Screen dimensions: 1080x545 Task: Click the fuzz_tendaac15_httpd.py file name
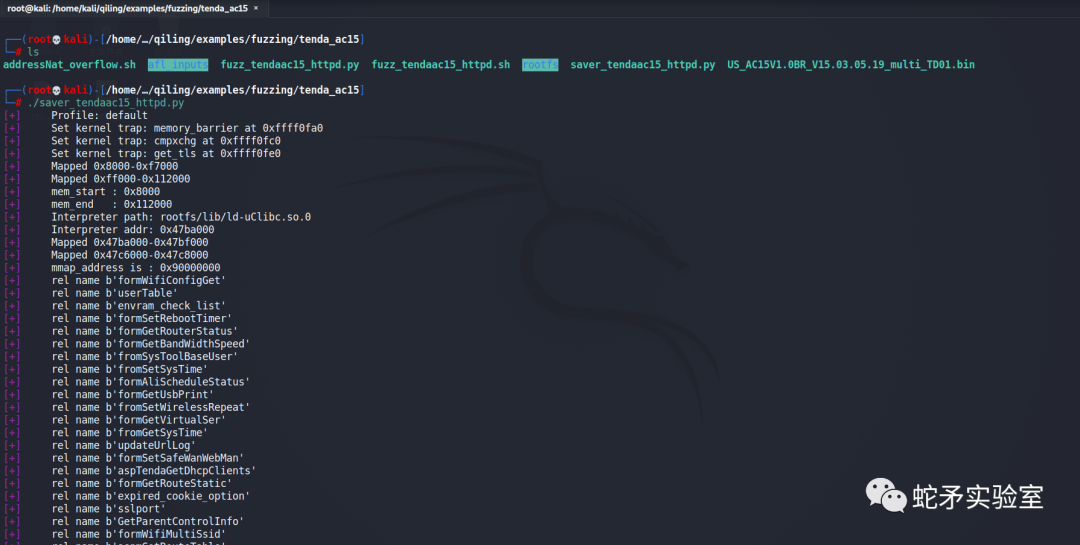[x=290, y=65]
